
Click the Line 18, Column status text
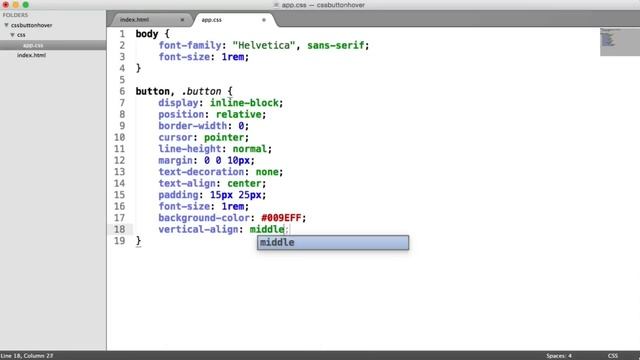click(27, 356)
